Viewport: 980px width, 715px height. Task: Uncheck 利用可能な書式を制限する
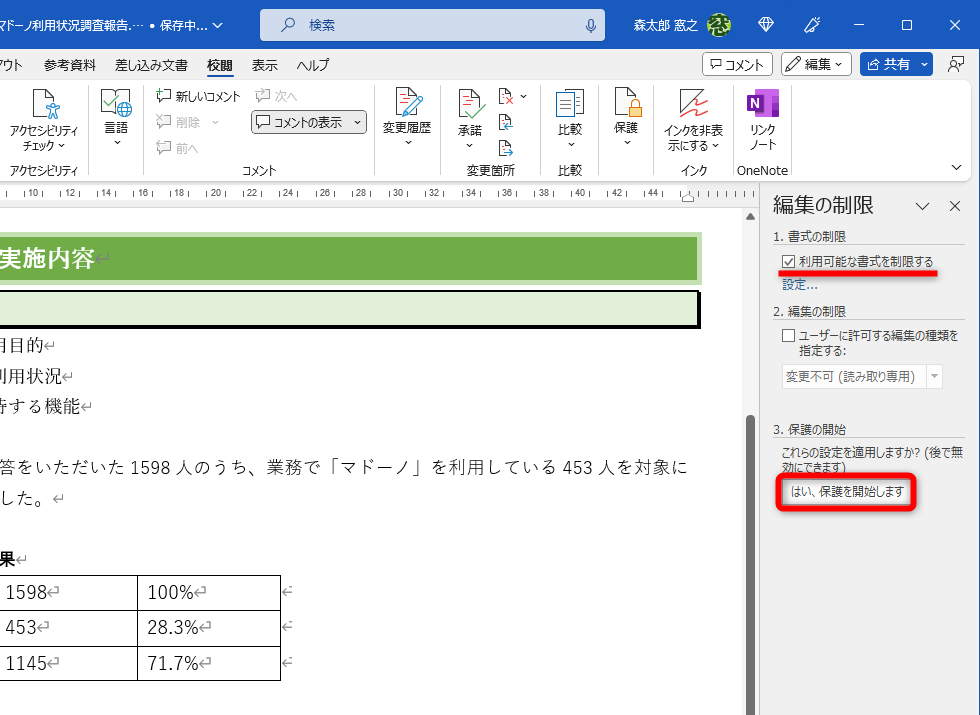coord(787,261)
